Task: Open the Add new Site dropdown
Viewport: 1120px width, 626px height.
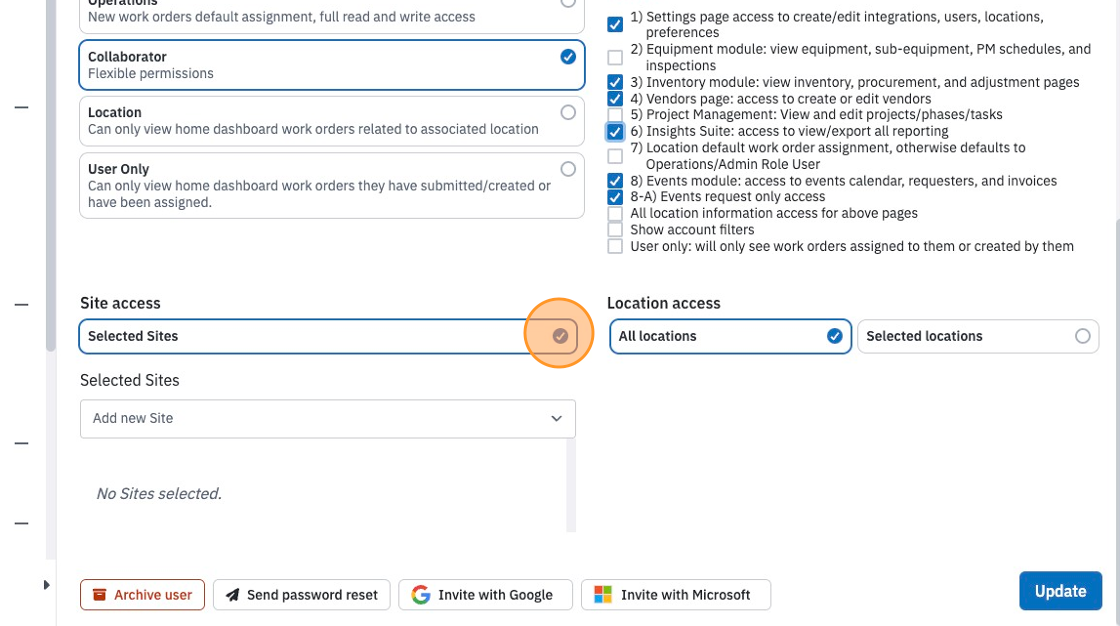Action: pos(328,419)
